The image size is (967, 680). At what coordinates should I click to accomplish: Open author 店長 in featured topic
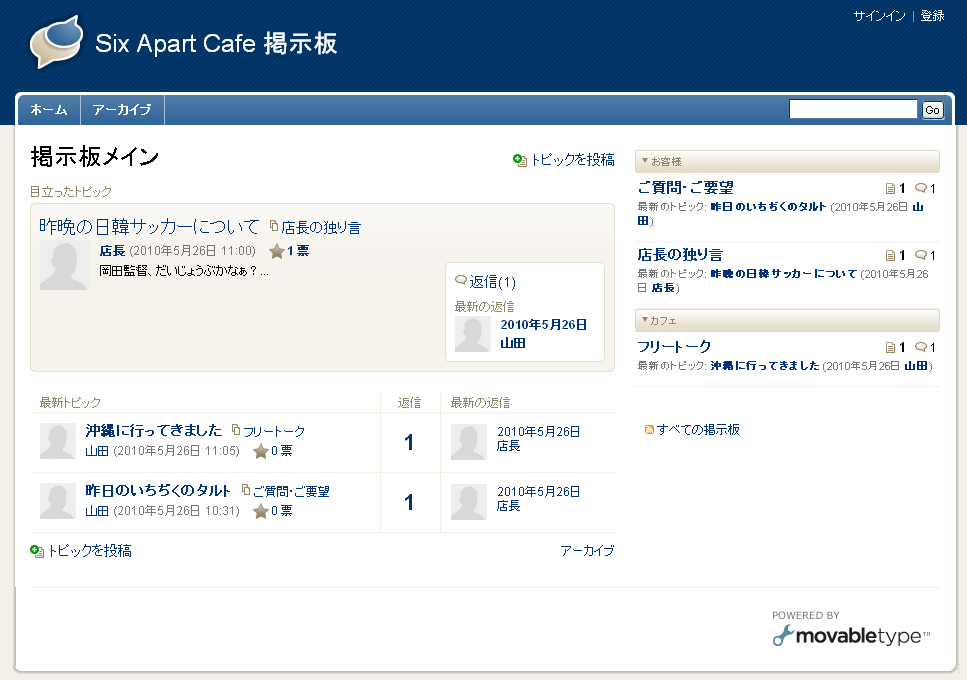point(112,251)
